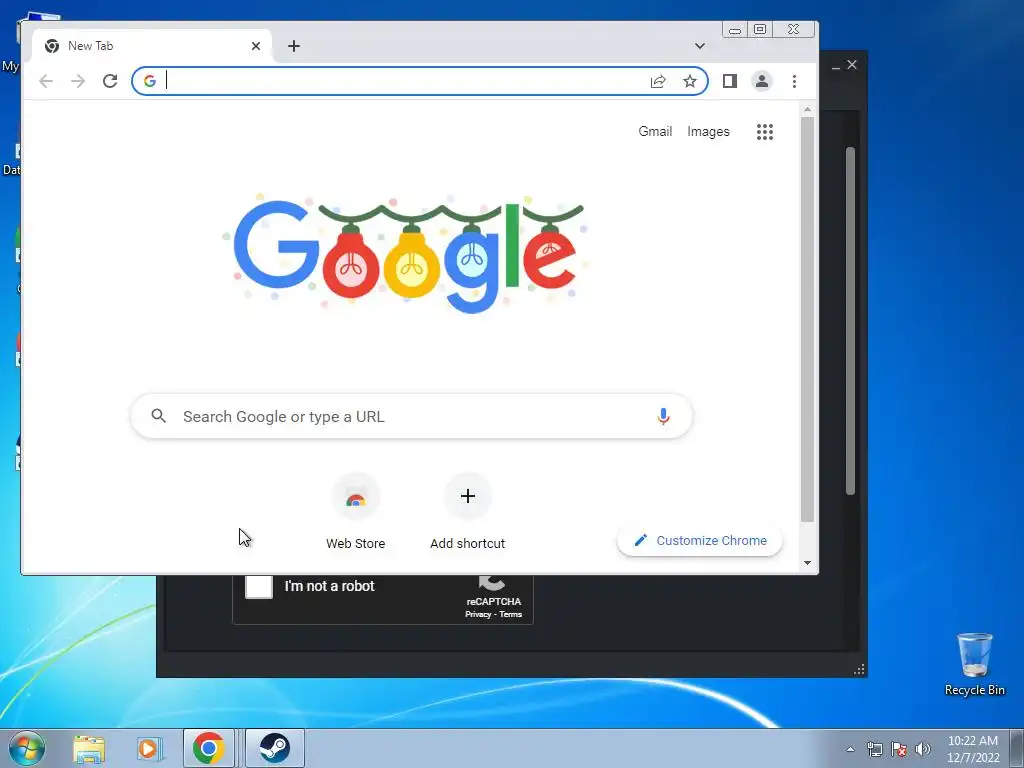Open the network tray icon
This screenshot has width=1024, height=768.
(874, 749)
